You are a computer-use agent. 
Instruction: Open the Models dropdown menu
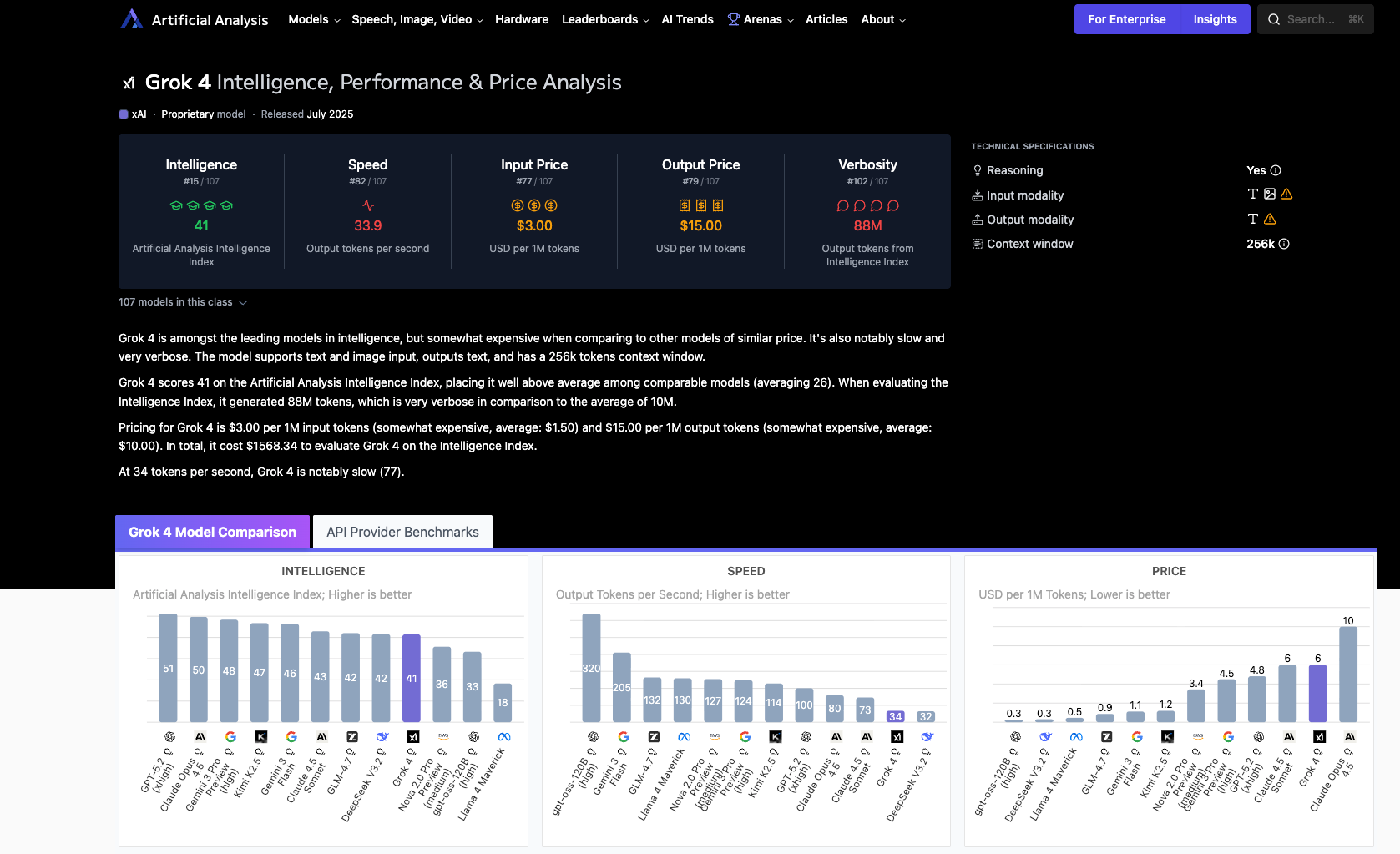pos(314,19)
